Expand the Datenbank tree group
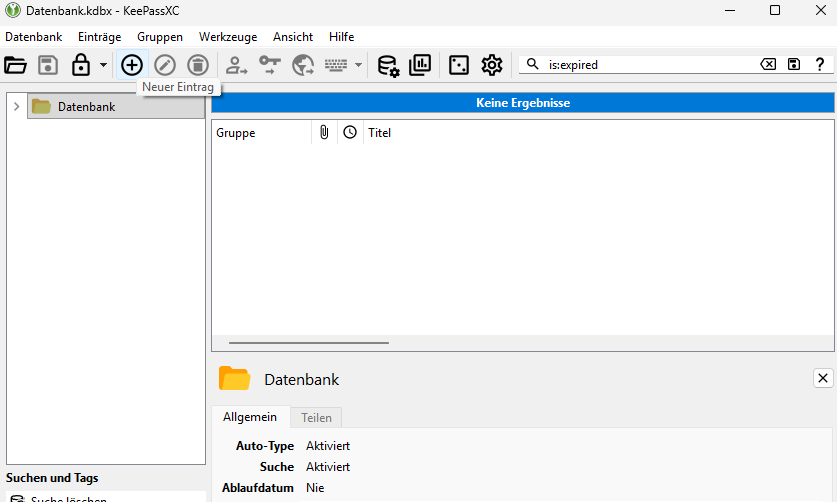 [x=17, y=106]
